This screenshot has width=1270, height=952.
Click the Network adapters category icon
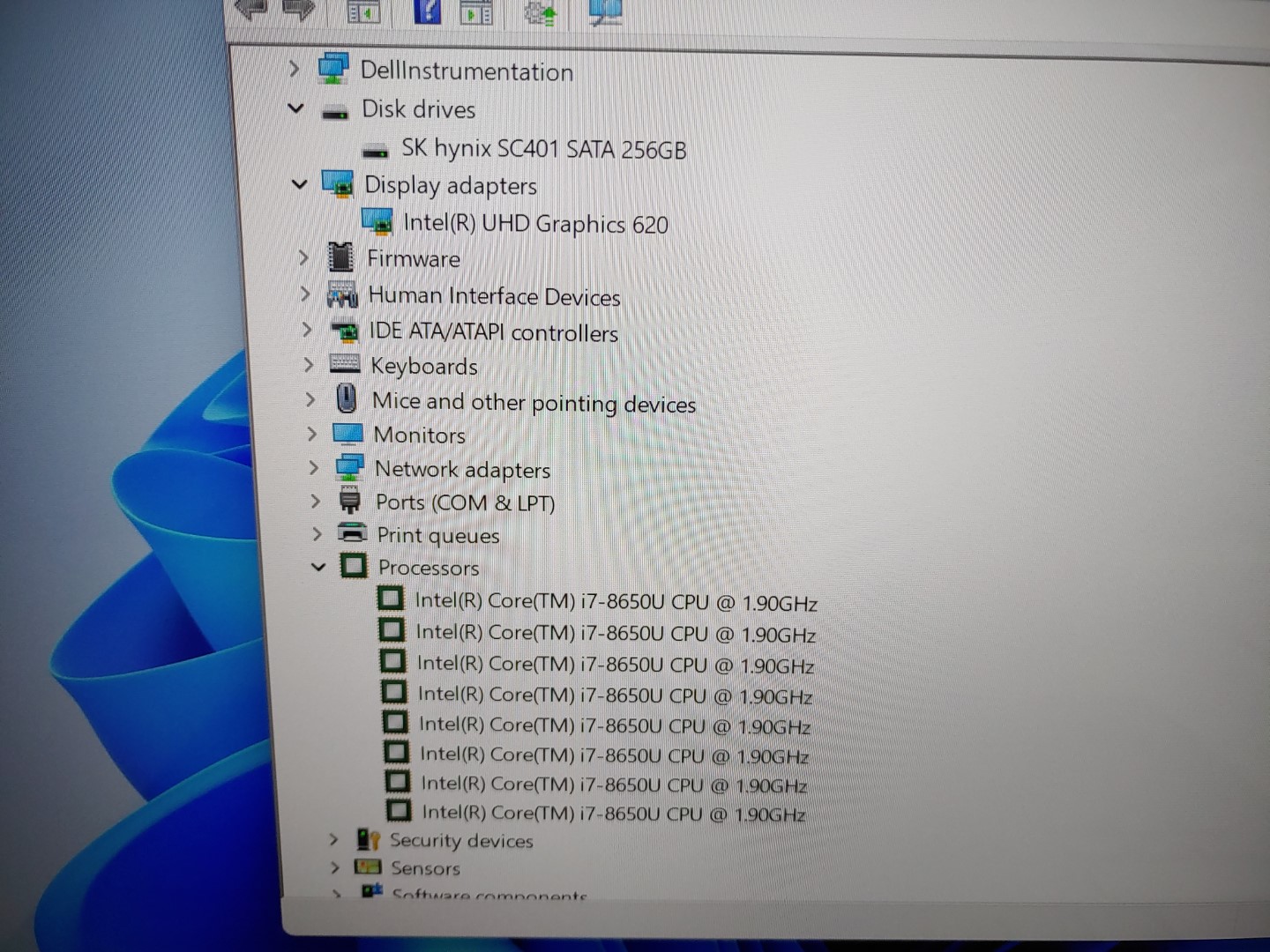tap(350, 467)
